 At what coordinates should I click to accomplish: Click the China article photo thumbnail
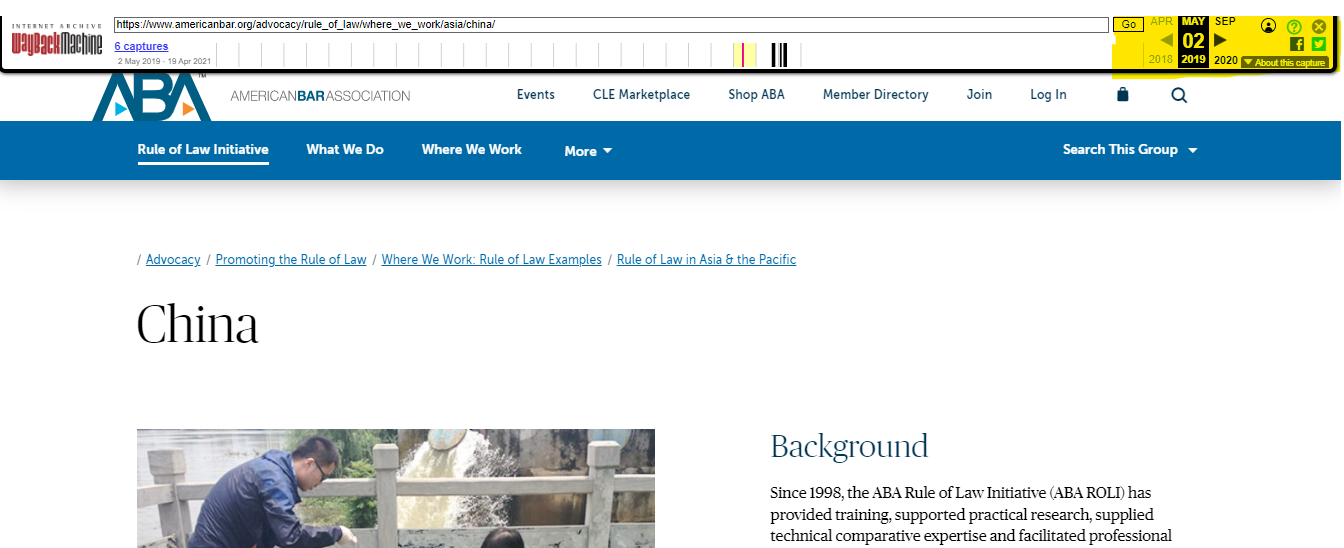(x=396, y=489)
